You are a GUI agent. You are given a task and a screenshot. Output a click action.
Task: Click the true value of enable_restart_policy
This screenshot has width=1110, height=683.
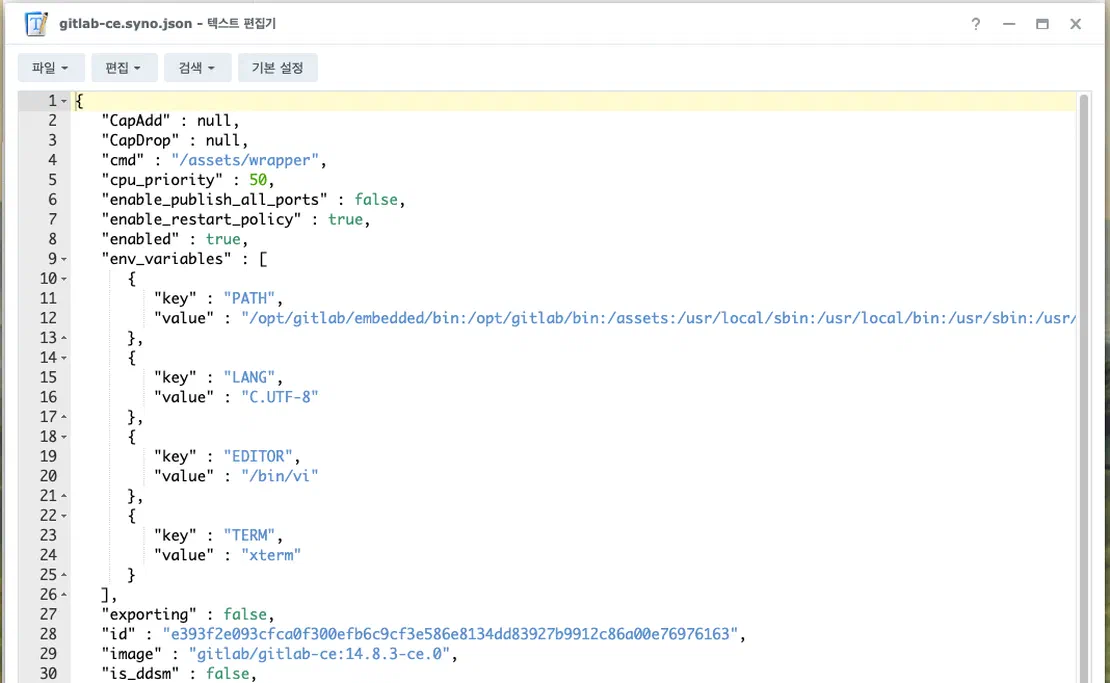[x=345, y=219]
